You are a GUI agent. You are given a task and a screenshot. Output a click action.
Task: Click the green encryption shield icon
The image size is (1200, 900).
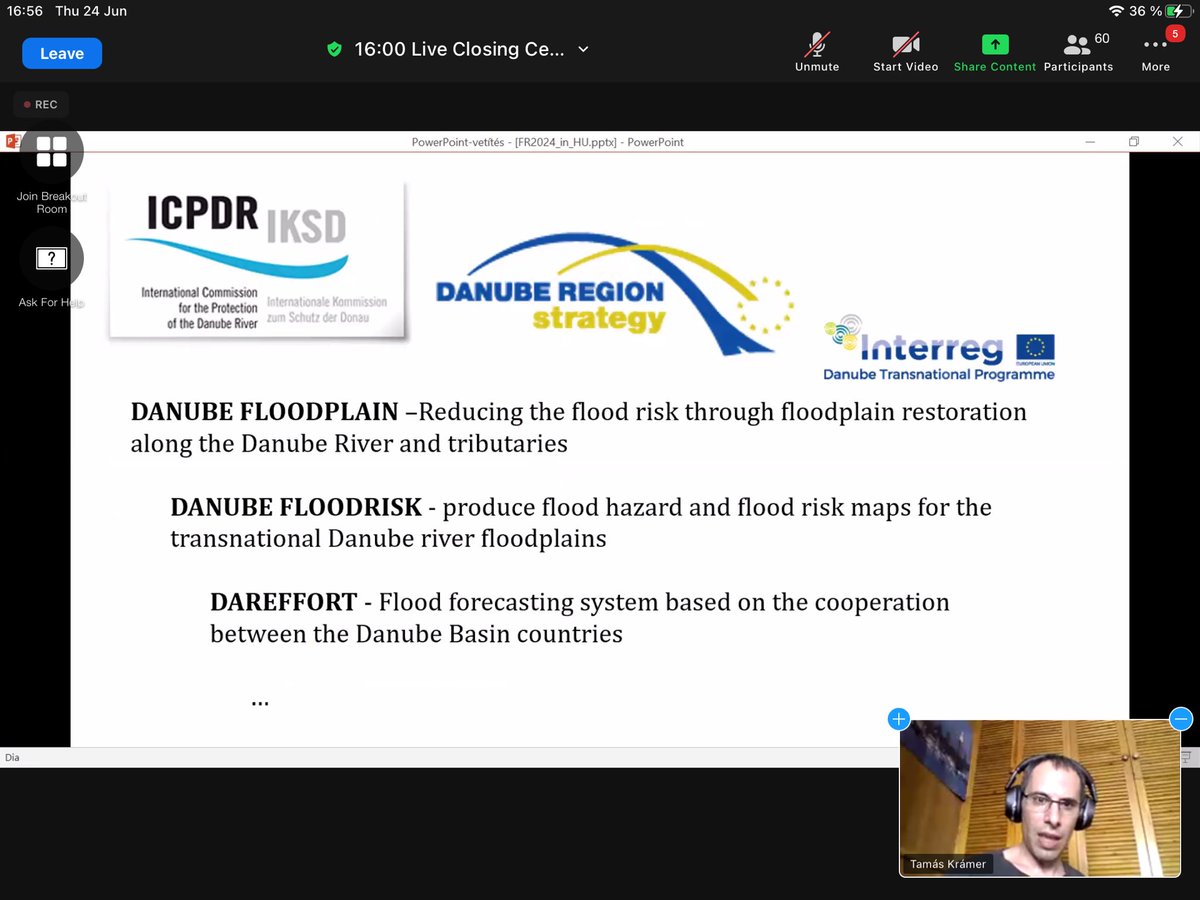click(x=335, y=49)
